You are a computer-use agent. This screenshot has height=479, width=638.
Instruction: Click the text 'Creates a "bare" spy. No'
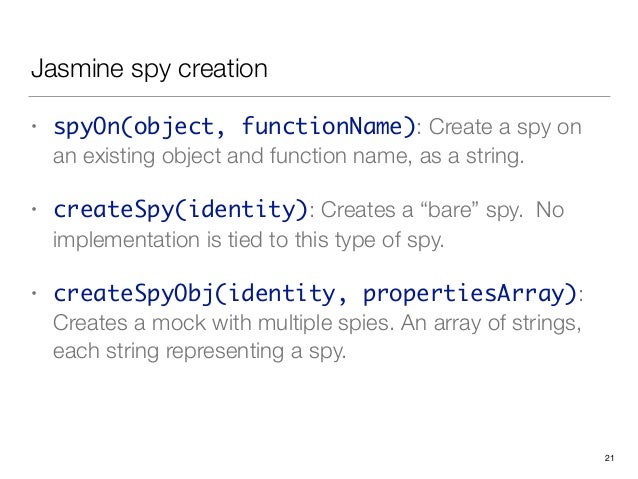[x=442, y=210]
